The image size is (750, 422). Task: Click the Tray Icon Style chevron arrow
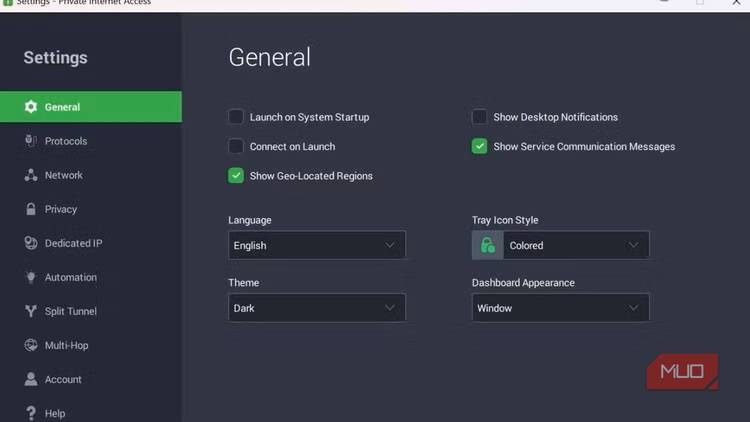click(633, 245)
